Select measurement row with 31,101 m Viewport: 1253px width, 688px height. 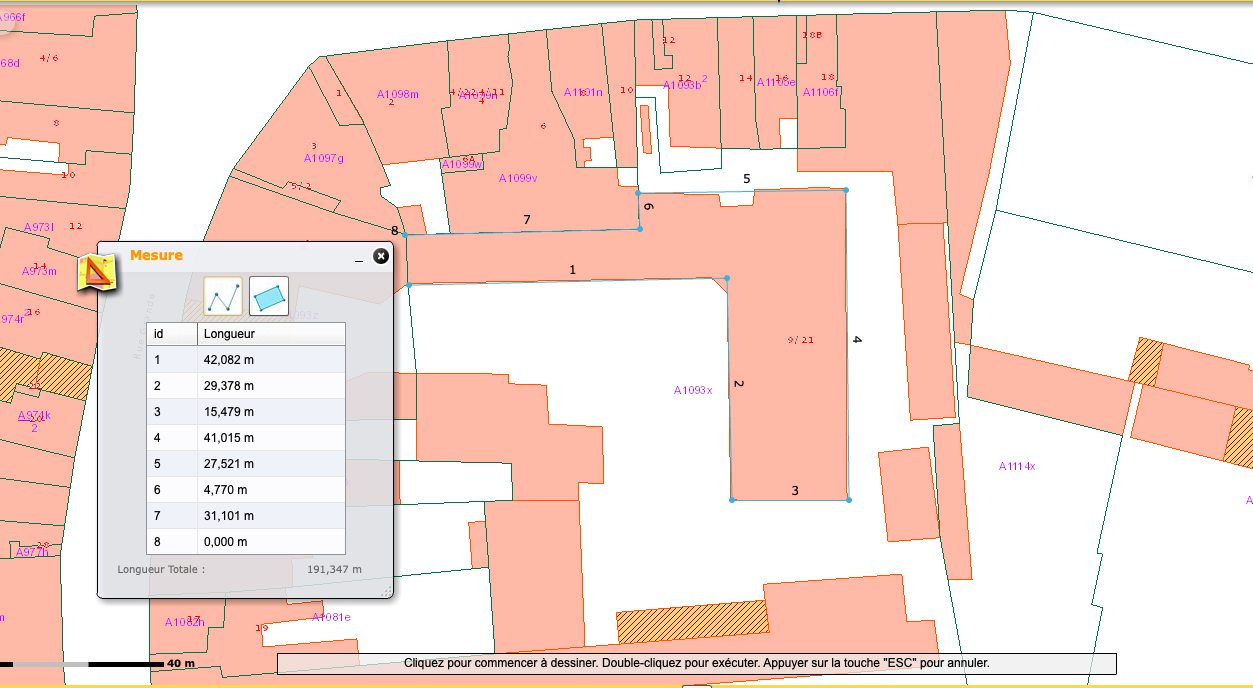245,516
